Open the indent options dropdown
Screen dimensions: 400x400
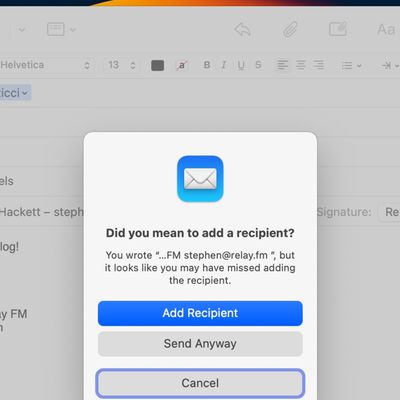tap(390, 65)
